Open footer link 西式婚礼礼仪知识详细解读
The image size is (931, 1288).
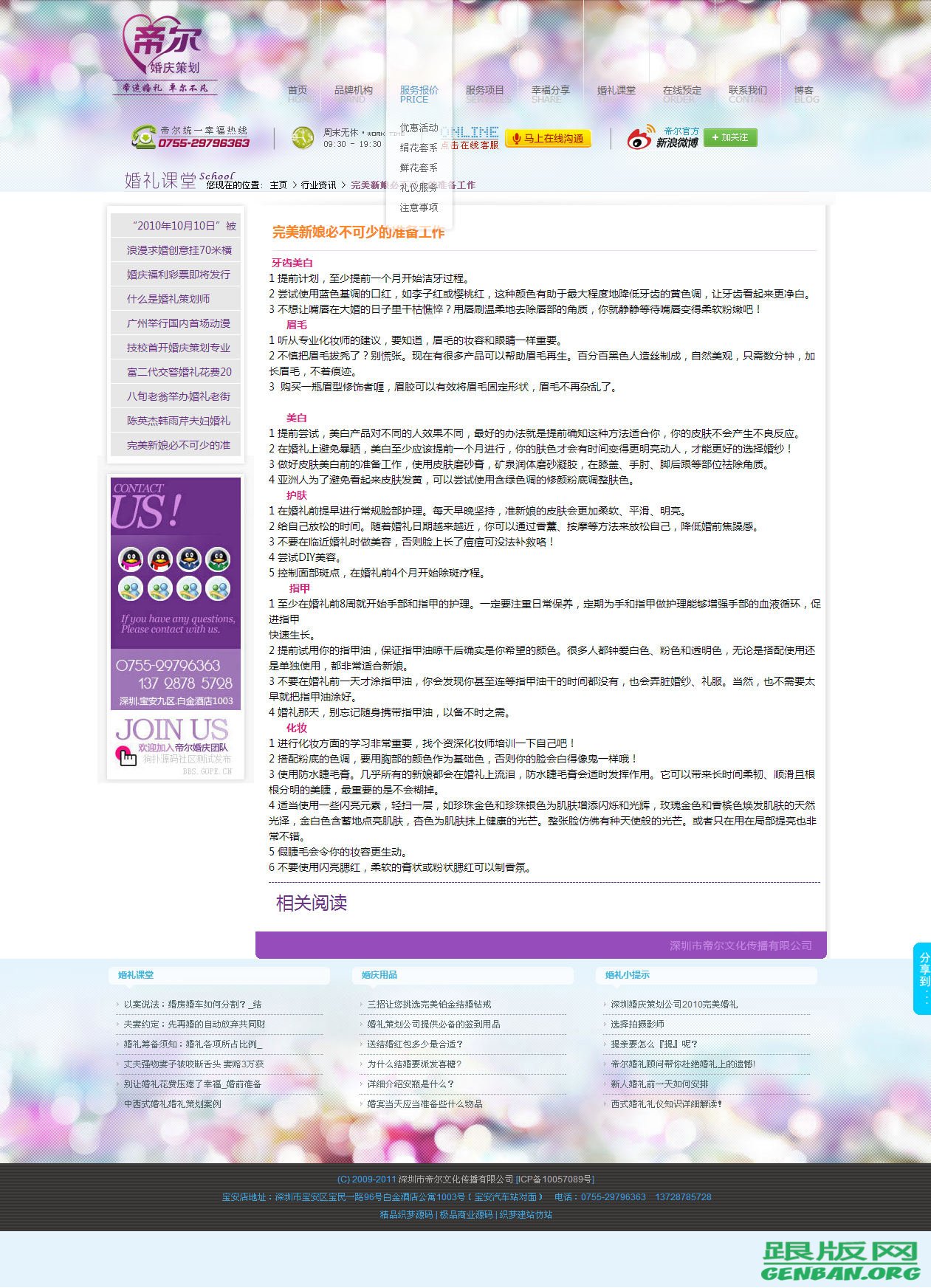point(666,1104)
